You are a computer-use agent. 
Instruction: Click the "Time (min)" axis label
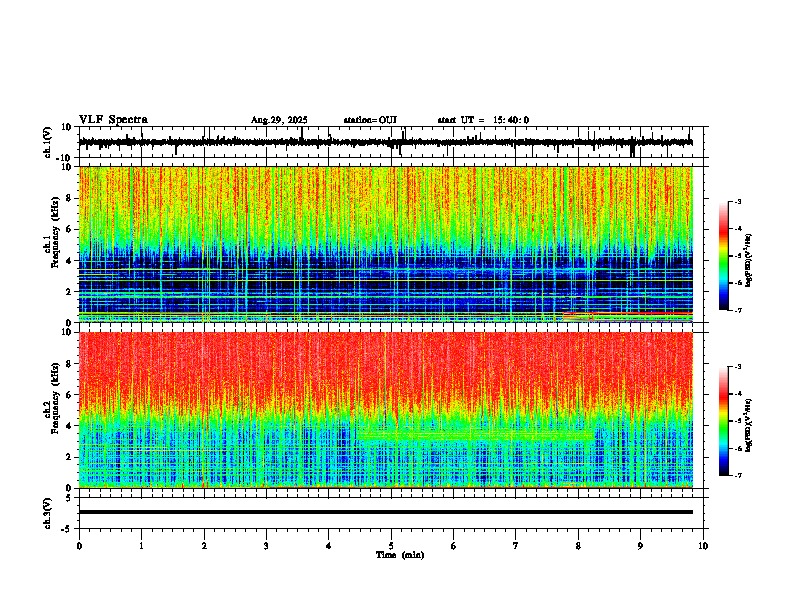click(x=400, y=555)
